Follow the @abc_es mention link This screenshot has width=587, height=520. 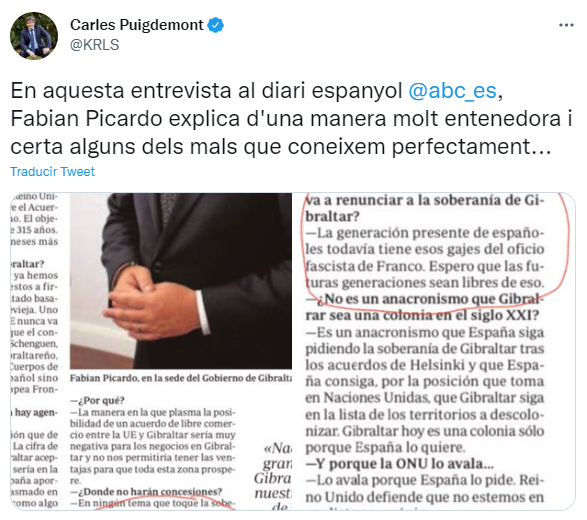tap(452, 91)
